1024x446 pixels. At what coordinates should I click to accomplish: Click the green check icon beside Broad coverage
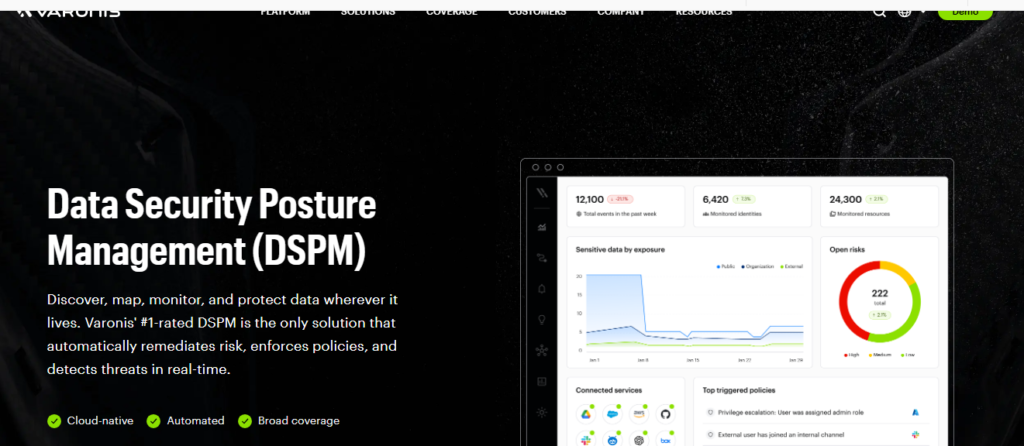245,421
